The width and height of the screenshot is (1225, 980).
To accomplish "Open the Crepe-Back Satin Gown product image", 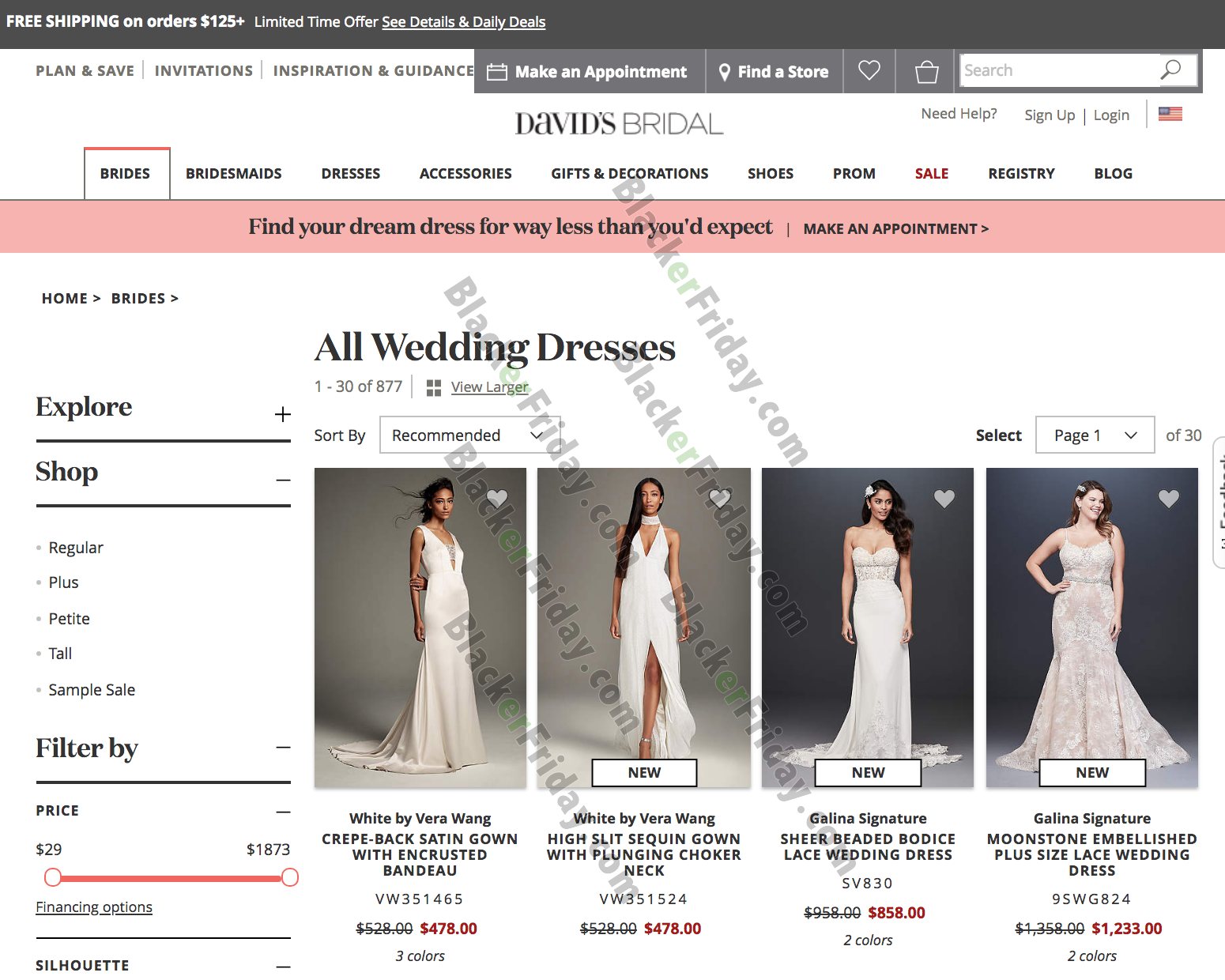I will pos(420,628).
